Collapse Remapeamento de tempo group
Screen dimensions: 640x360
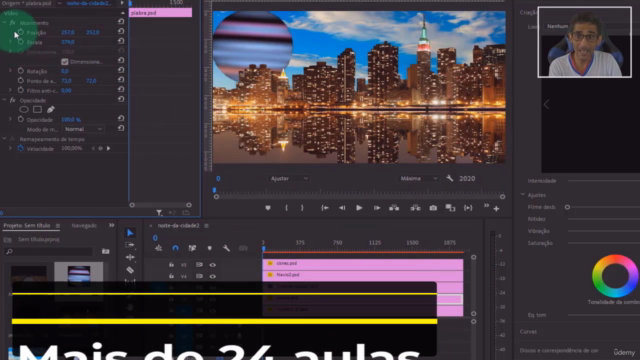click(4, 139)
